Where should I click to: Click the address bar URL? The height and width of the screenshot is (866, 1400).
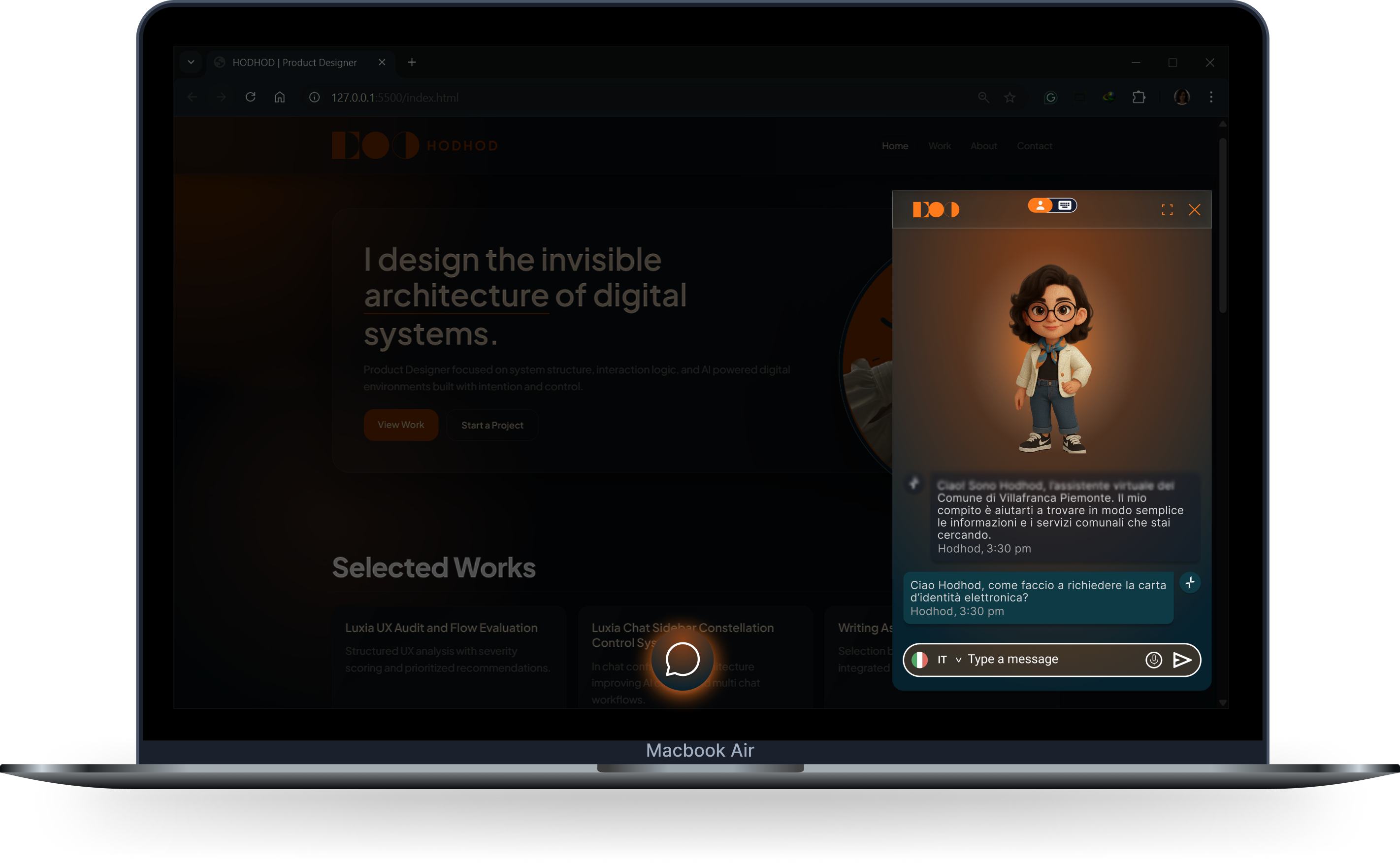[x=394, y=98]
